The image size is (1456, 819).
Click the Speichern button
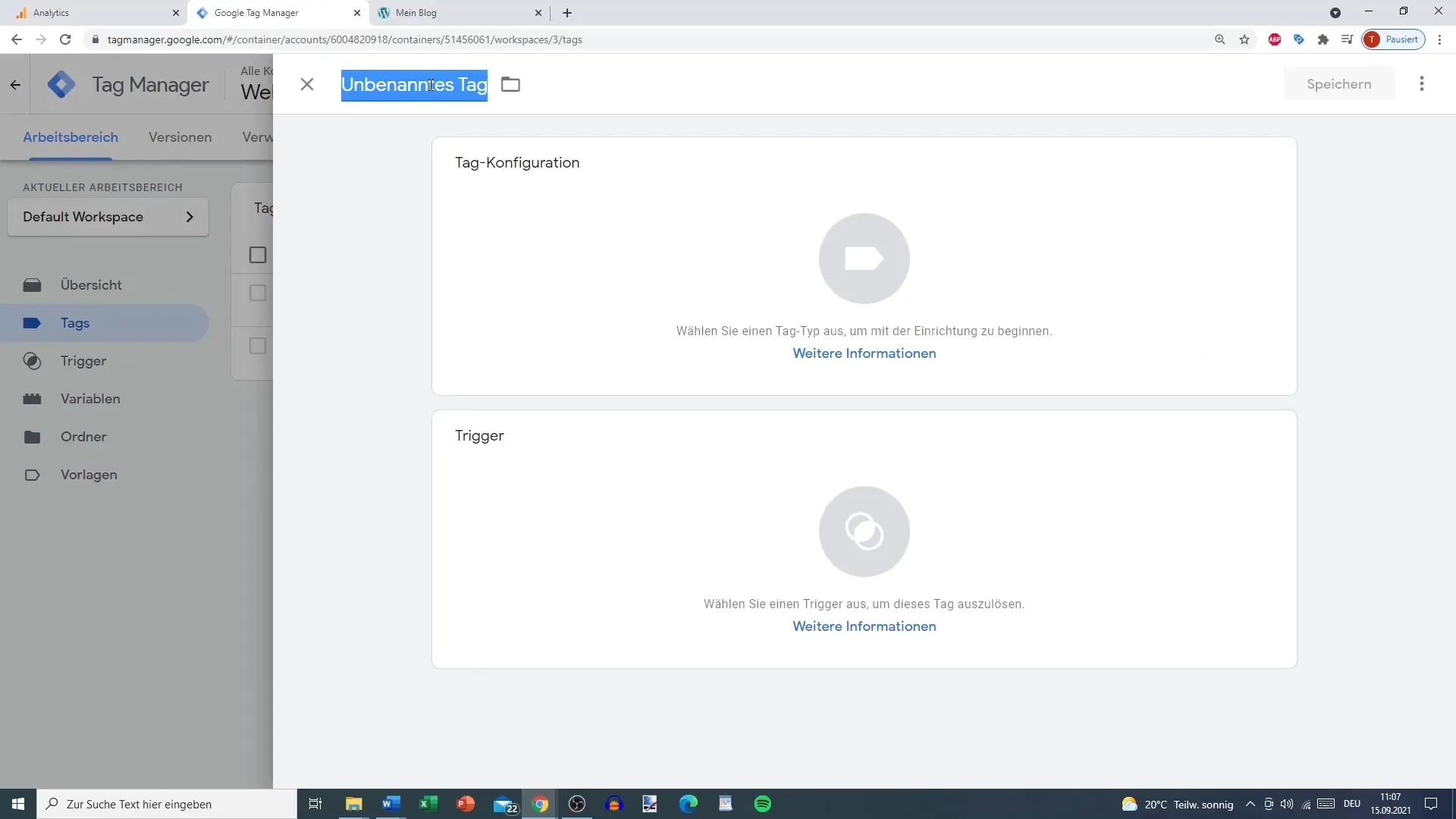1339,84
